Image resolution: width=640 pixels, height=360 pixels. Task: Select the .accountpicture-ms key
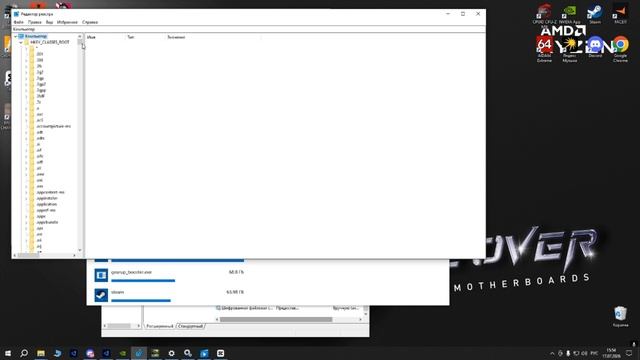click(x=53, y=126)
